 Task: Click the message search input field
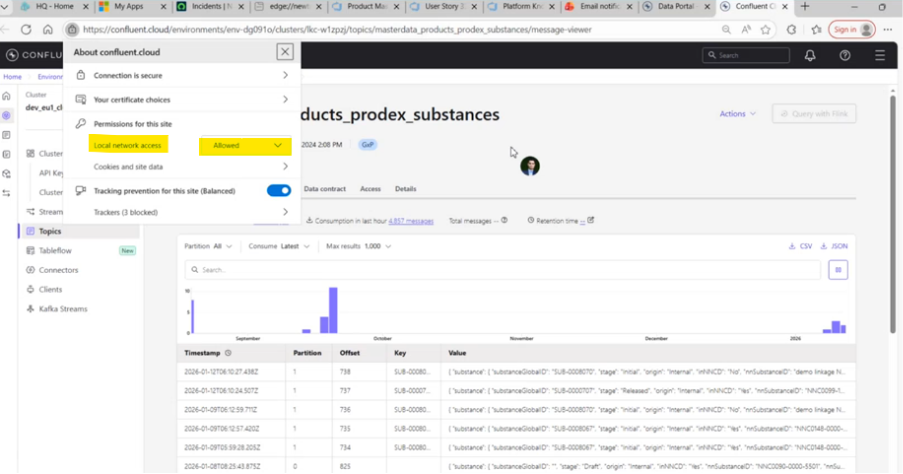502,270
